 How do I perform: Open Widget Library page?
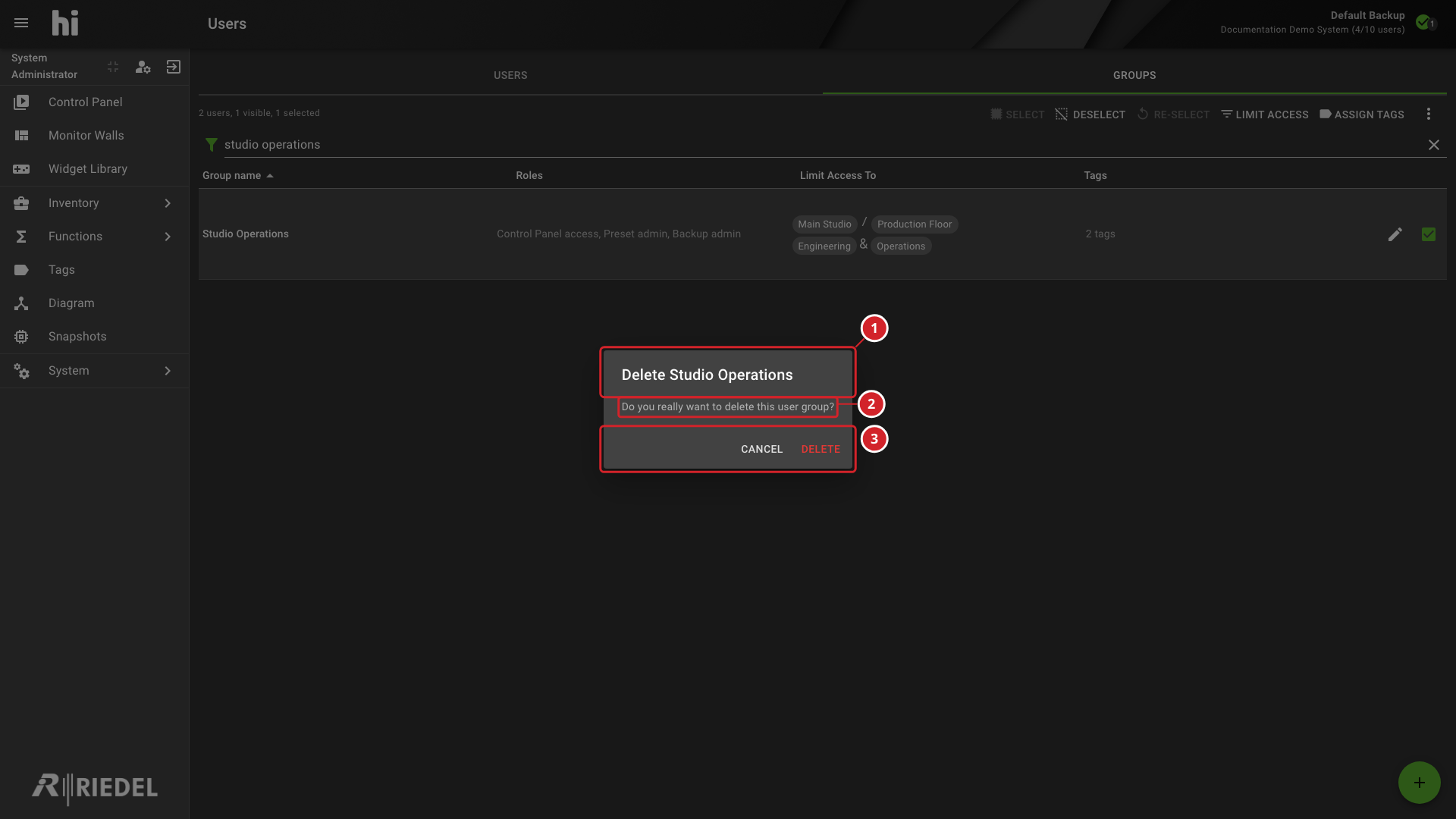[94, 169]
